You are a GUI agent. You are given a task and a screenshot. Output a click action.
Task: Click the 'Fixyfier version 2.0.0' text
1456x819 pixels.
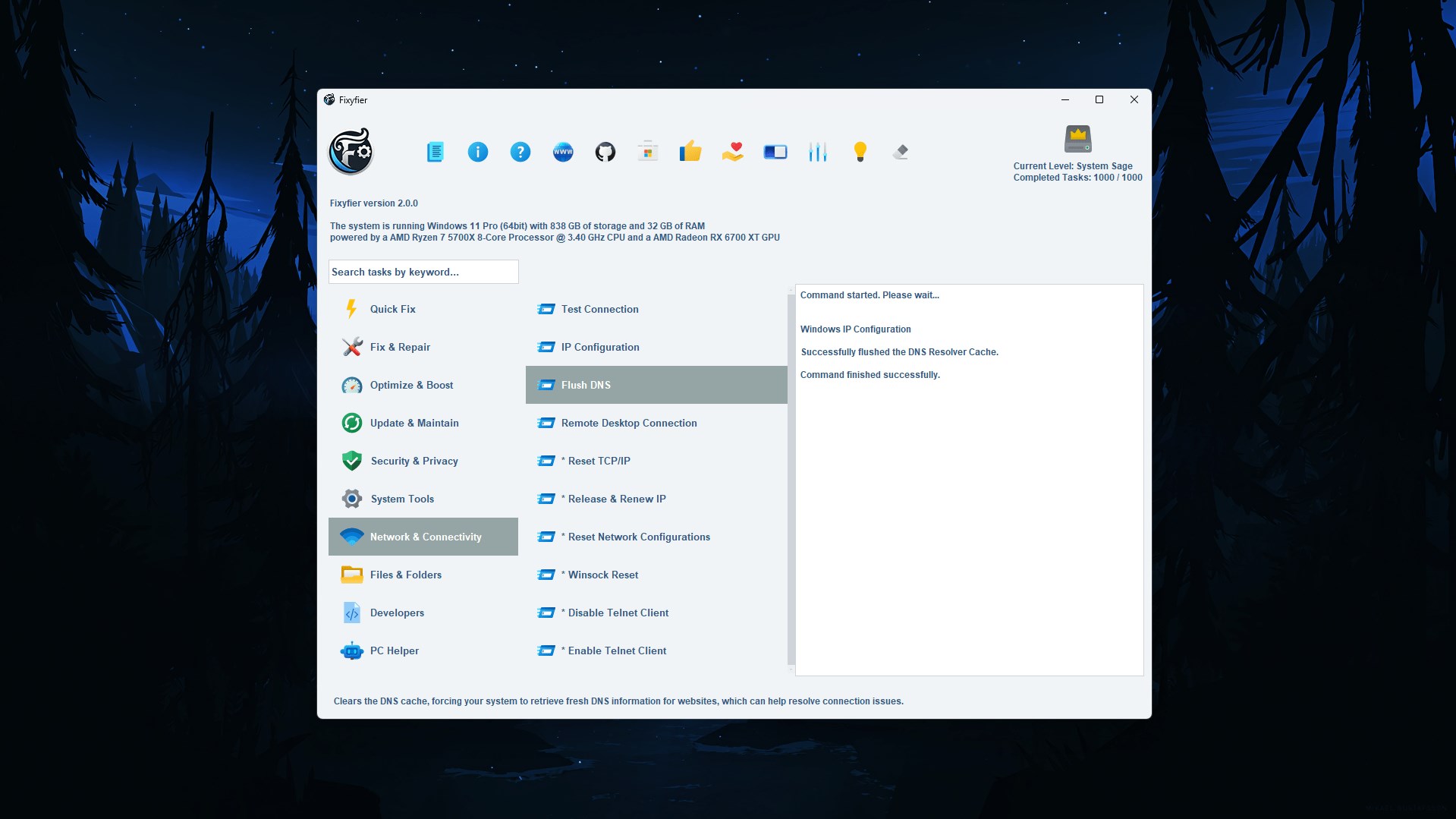[x=374, y=203]
